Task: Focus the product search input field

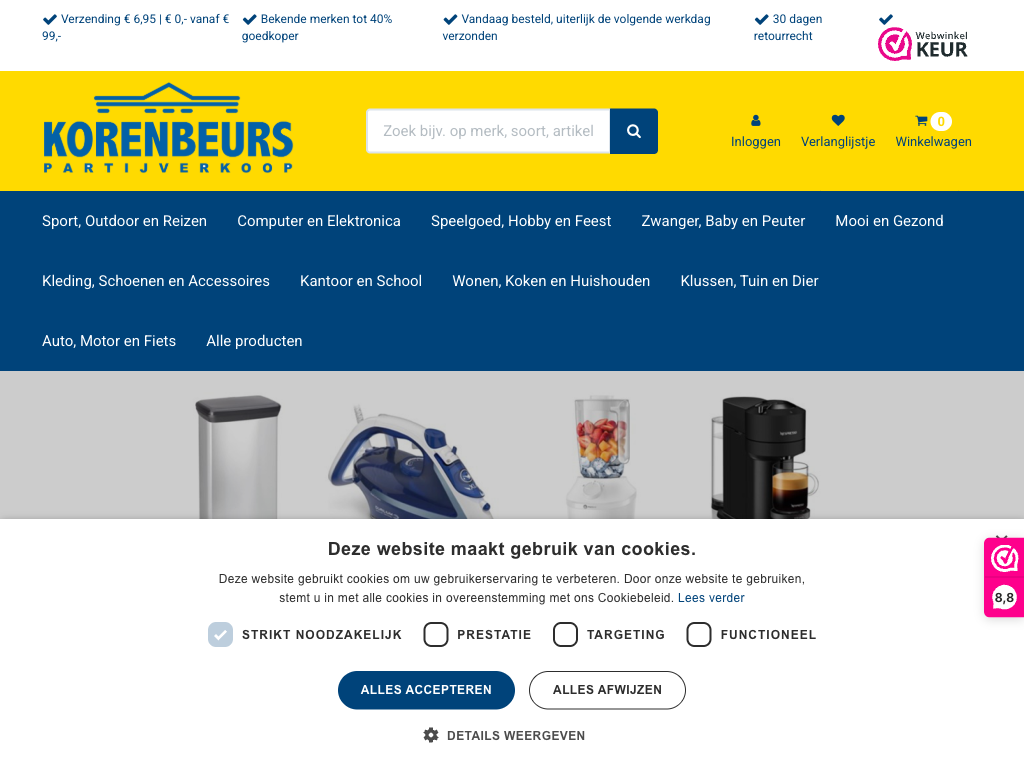Action: coord(488,131)
